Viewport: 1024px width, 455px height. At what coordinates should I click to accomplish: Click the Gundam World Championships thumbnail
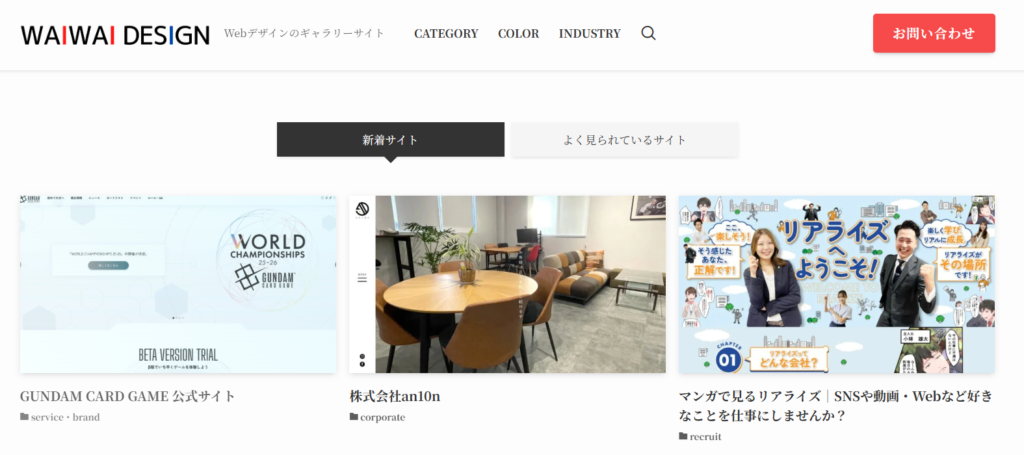coord(178,284)
